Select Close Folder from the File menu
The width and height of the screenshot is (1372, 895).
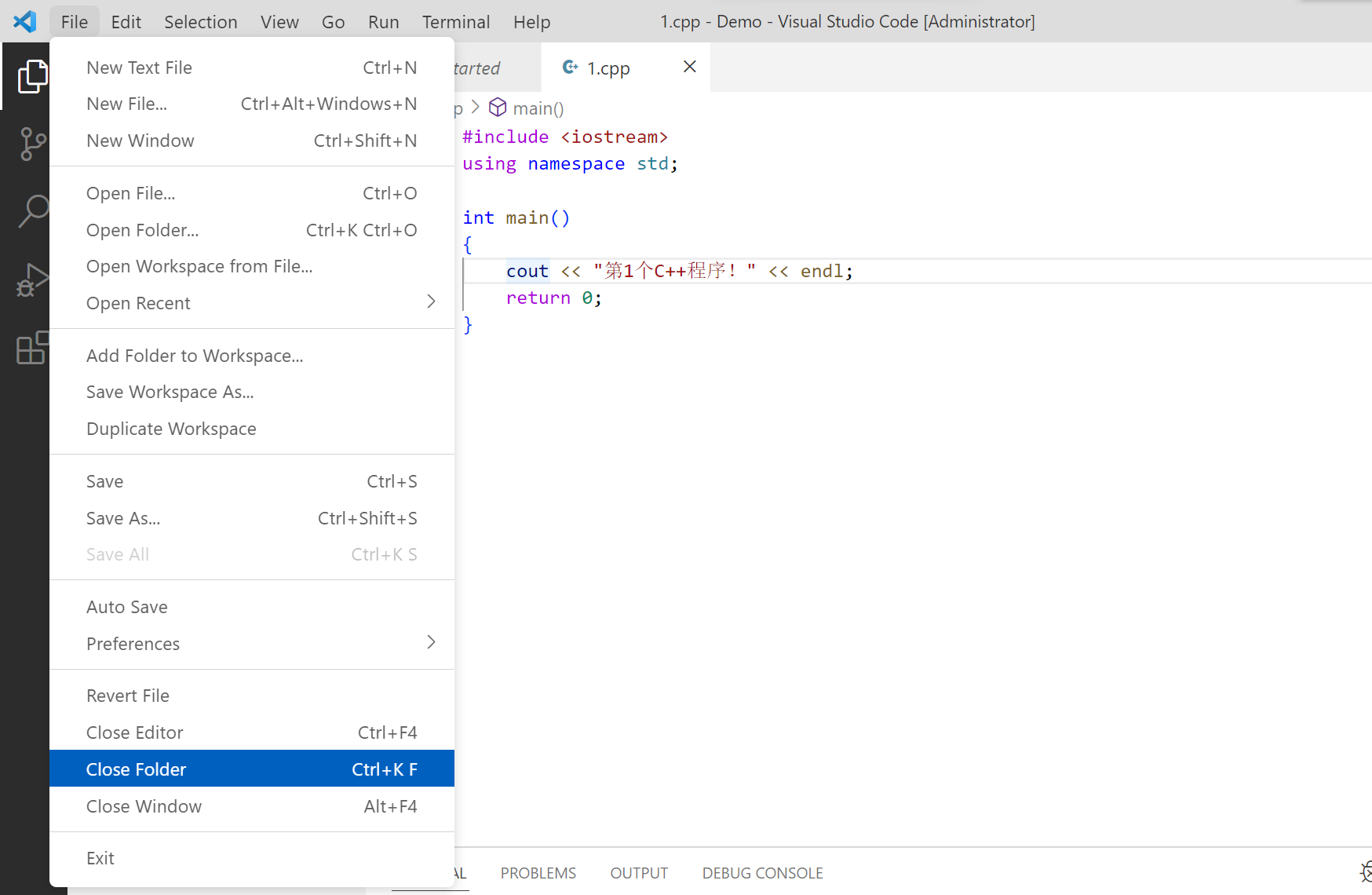click(252, 769)
